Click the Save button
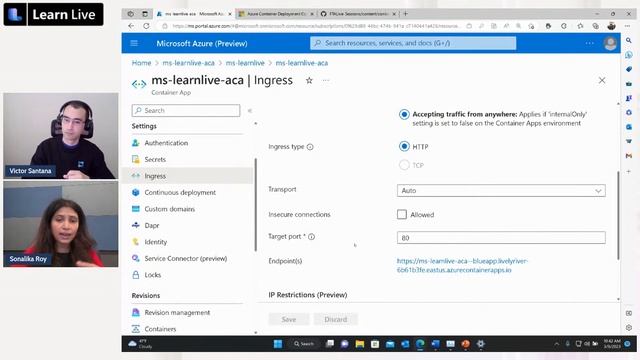 (x=289, y=319)
